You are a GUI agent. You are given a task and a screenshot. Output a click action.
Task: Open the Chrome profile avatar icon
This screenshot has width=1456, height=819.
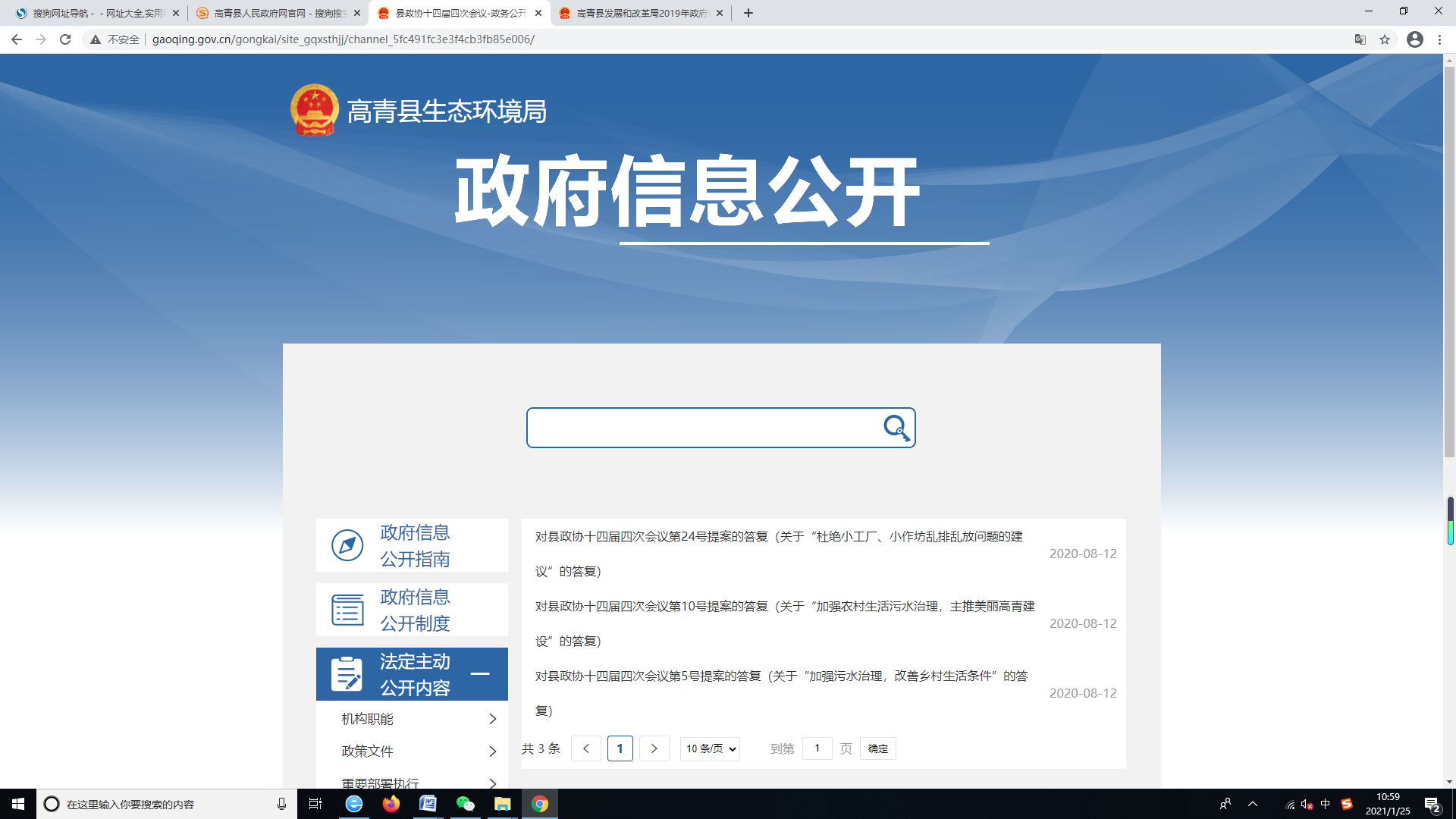1414,39
